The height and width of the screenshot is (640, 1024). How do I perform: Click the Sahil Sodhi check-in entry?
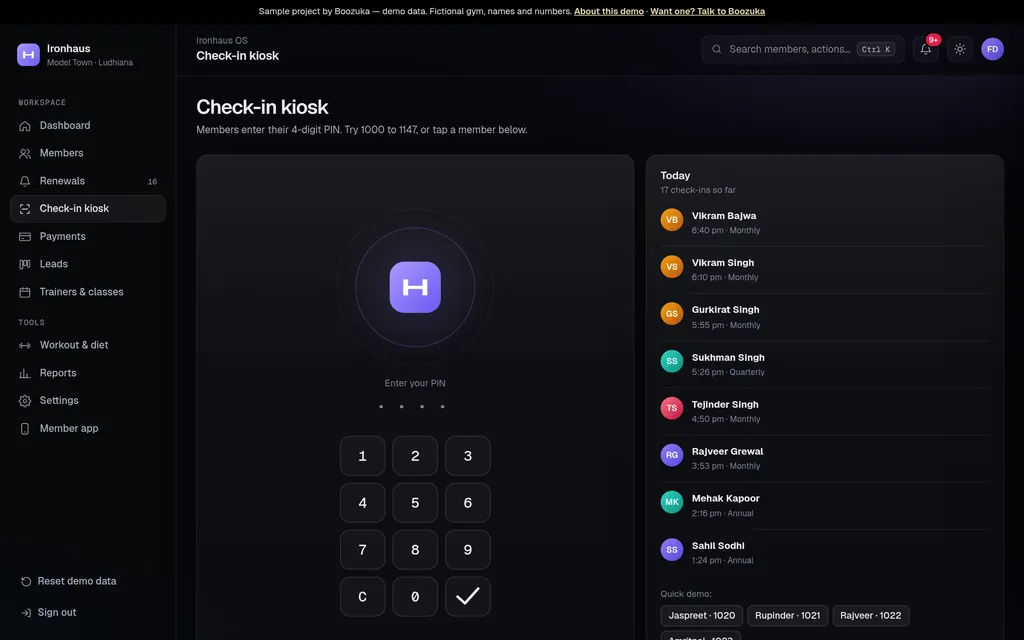click(825, 552)
